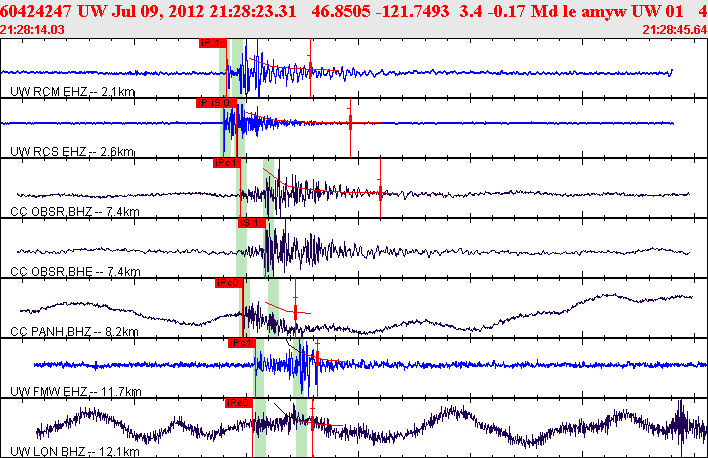Click the end time 21:28:45.64
Screen dimensions: 708x458
click(675, 30)
